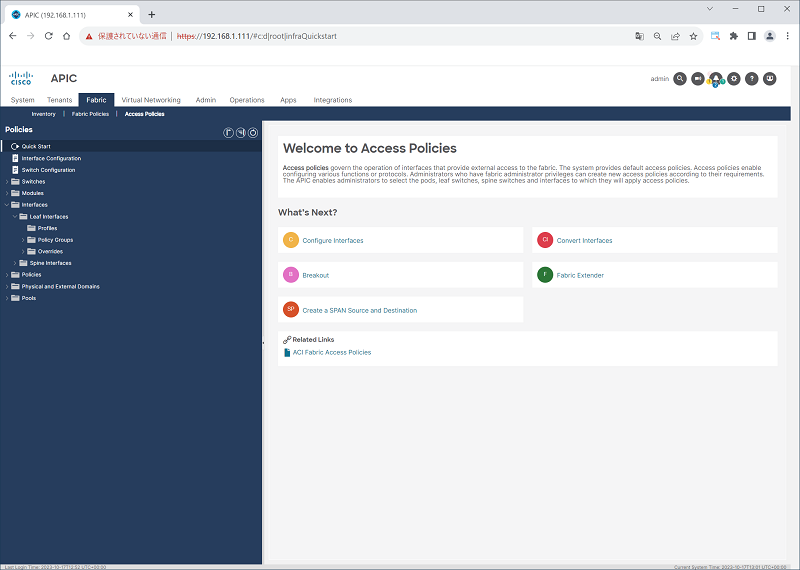Click the Convert Interfaces link
Image resolution: width=800 pixels, height=570 pixels.
coord(584,240)
